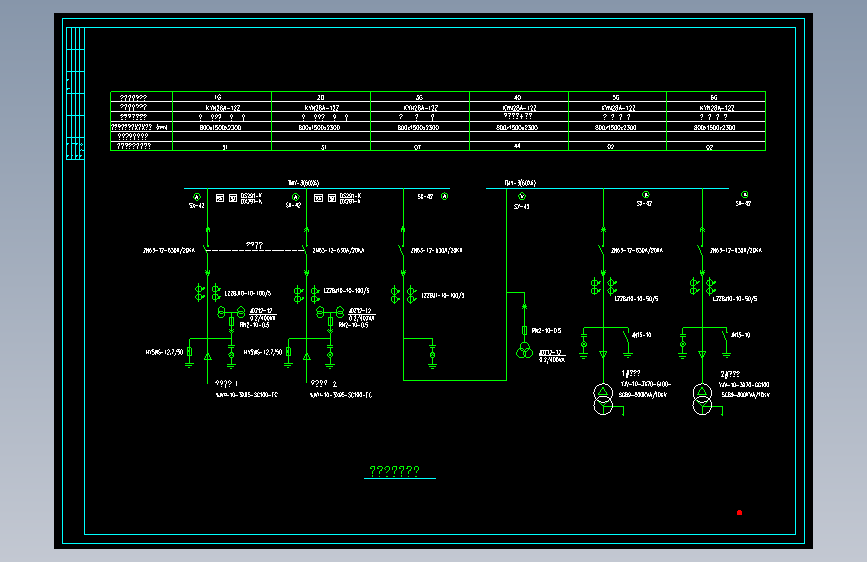
Task: Select the 1# transformer double-circle symbol
Action: click(603, 399)
